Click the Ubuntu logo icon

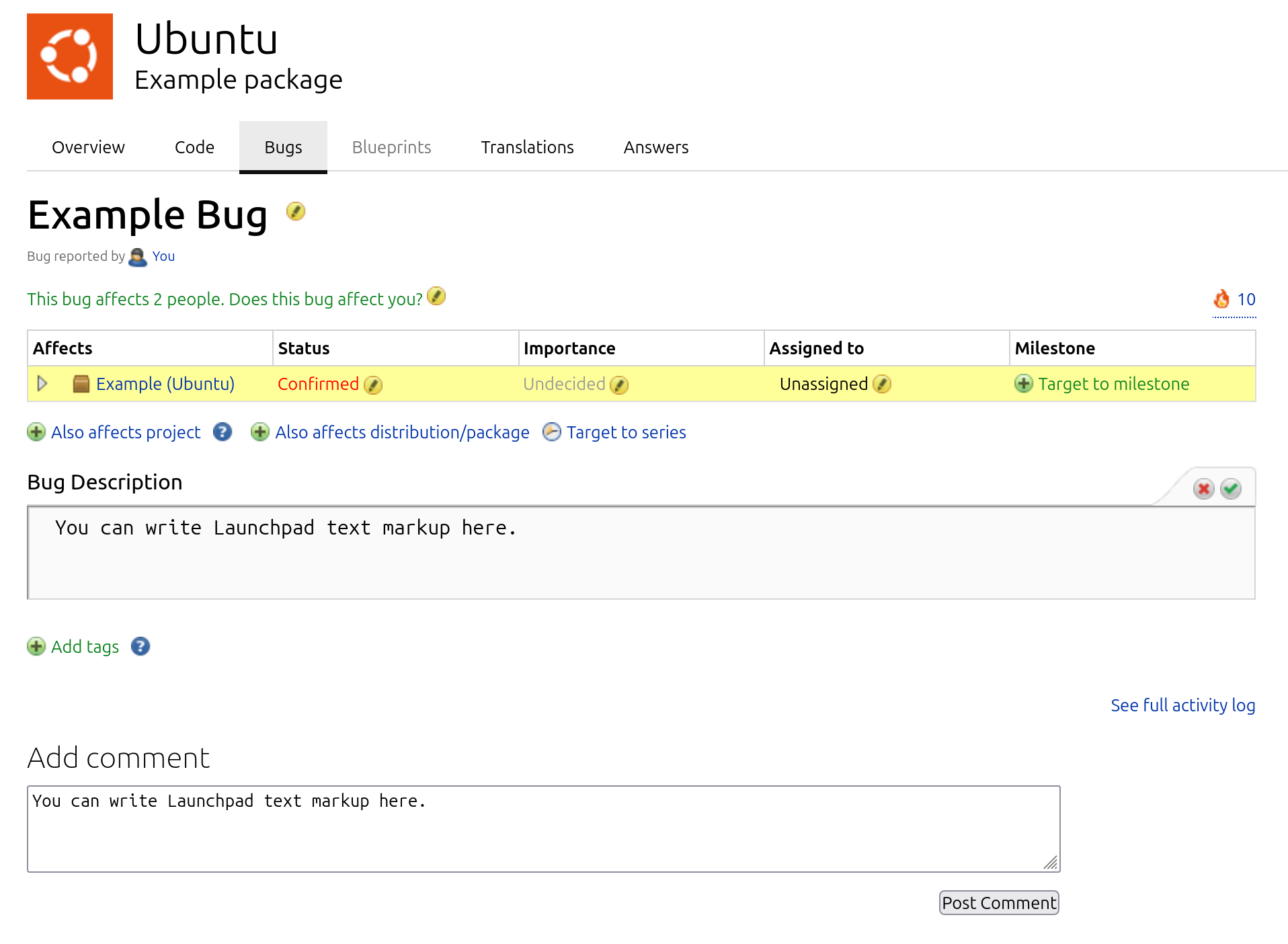pos(70,56)
